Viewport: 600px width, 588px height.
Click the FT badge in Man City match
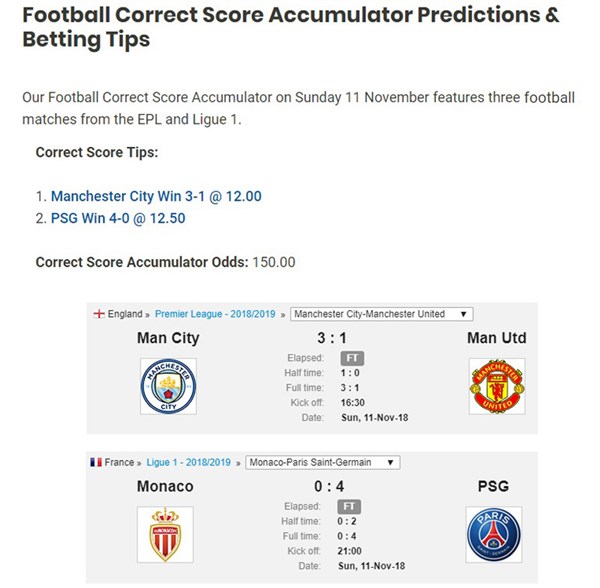point(352,358)
